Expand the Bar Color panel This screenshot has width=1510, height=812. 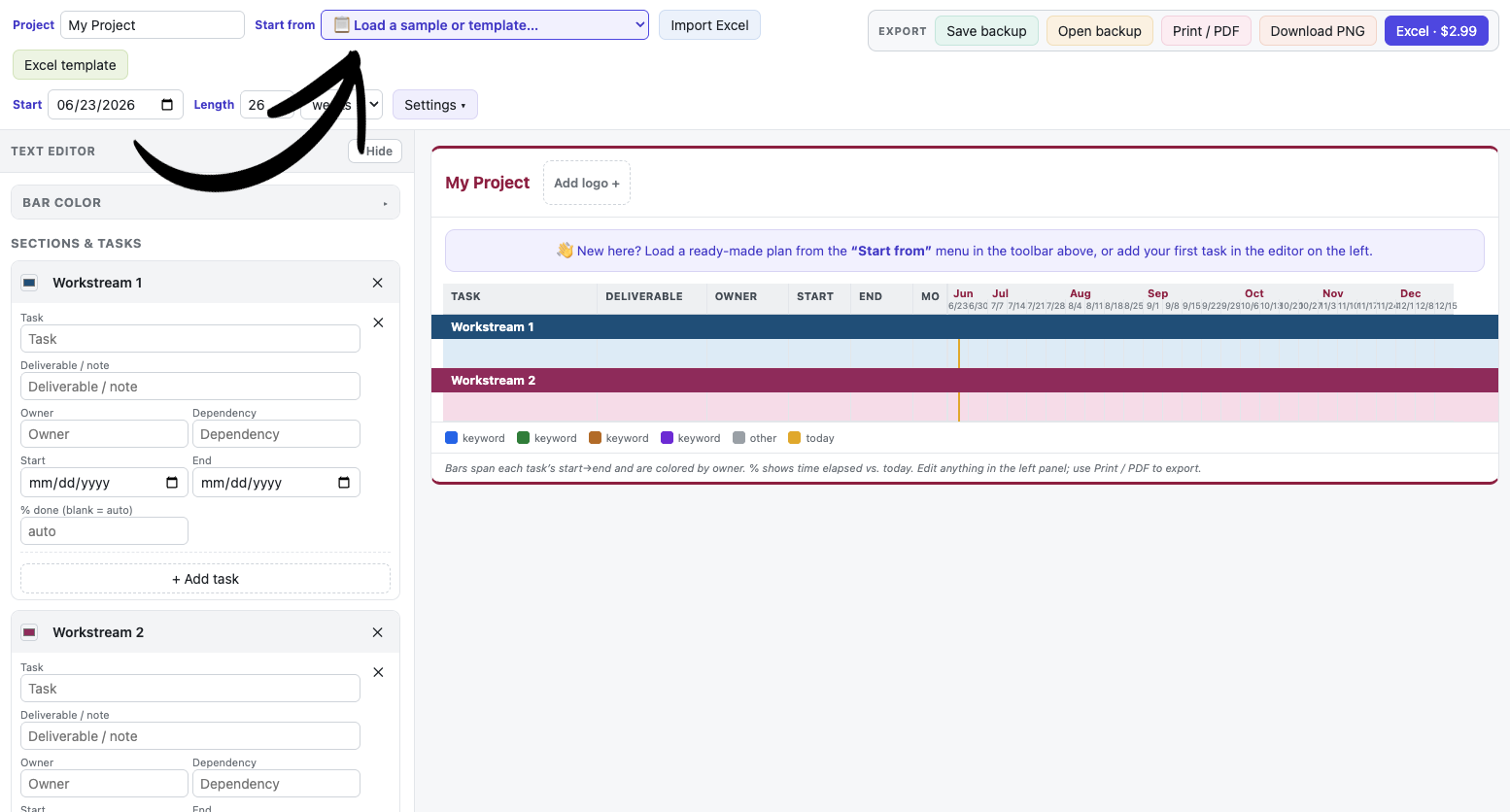pos(205,202)
